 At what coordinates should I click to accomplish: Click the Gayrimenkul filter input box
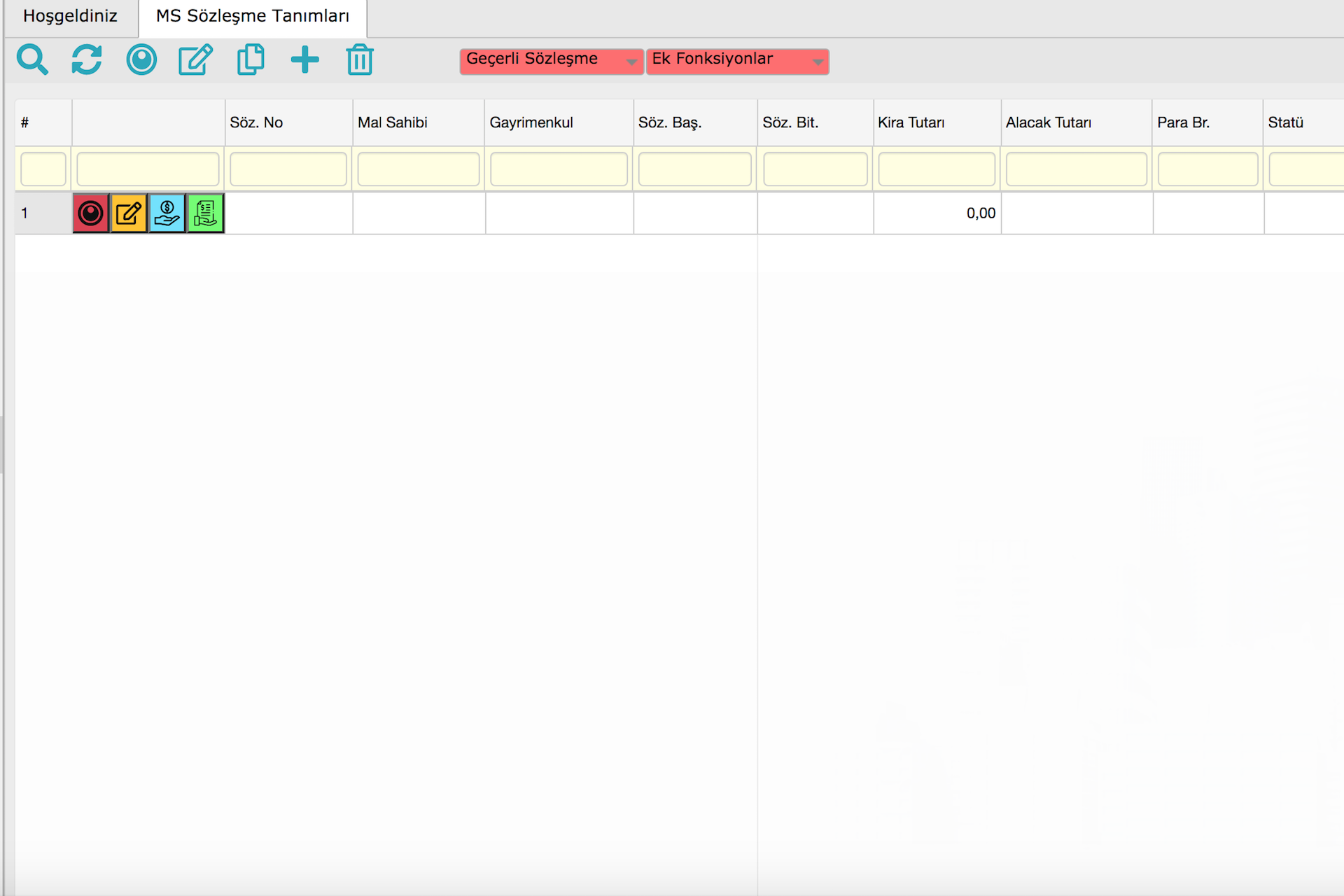tap(559, 169)
